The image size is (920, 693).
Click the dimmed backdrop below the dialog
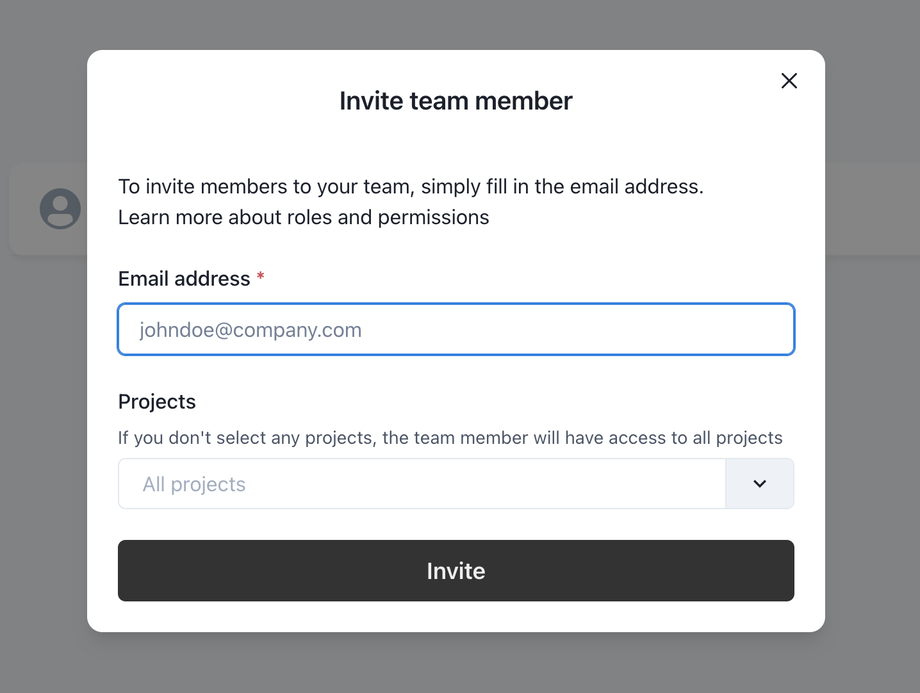[456, 663]
